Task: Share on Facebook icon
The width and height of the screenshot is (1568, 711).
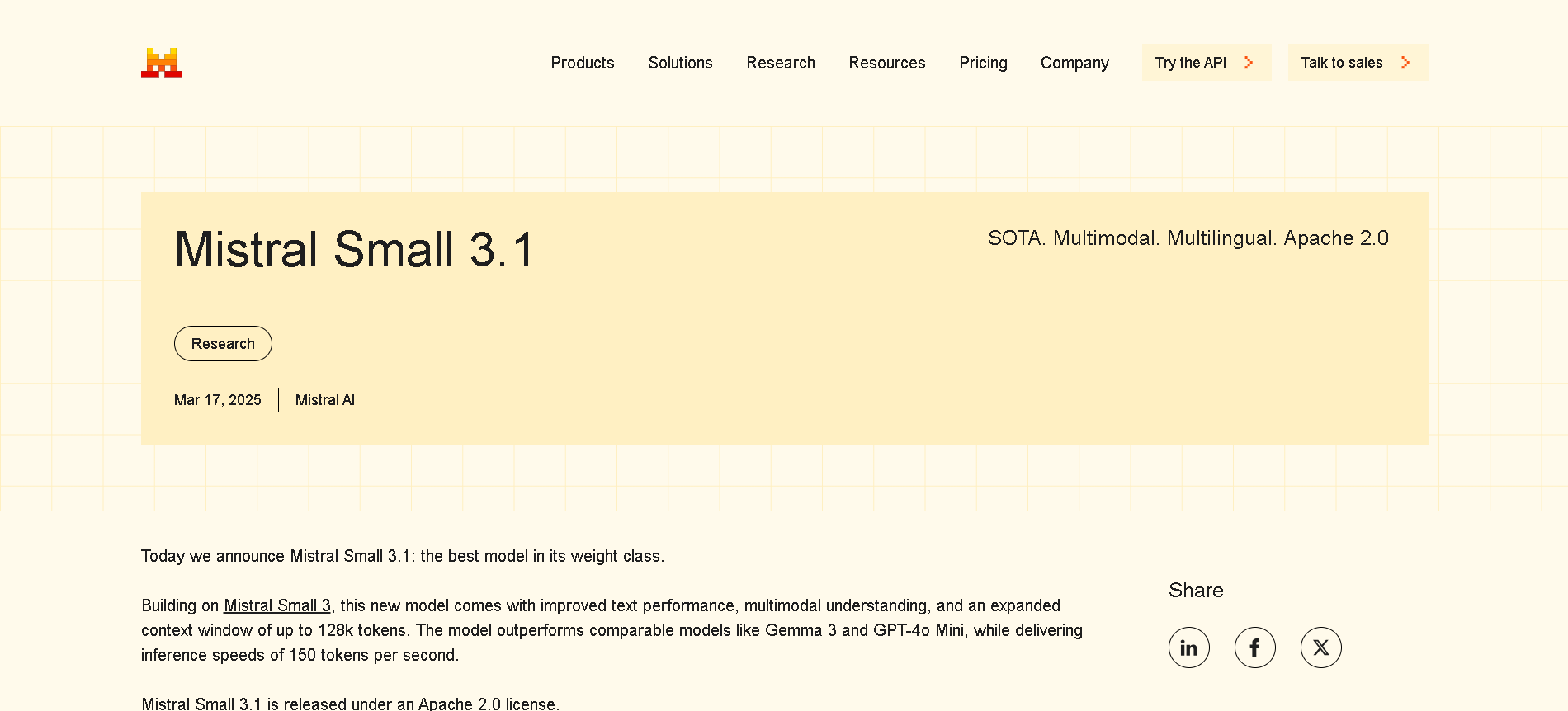Action: coord(1254,647)
